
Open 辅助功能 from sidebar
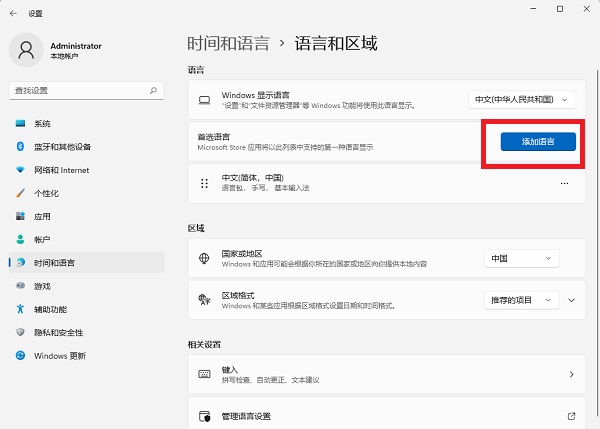(50, 309)
